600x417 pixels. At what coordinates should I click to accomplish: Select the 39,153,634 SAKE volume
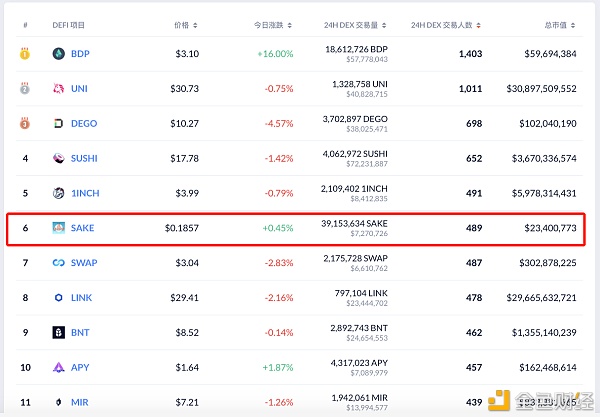pyautogui.click(x=354, y=223)
